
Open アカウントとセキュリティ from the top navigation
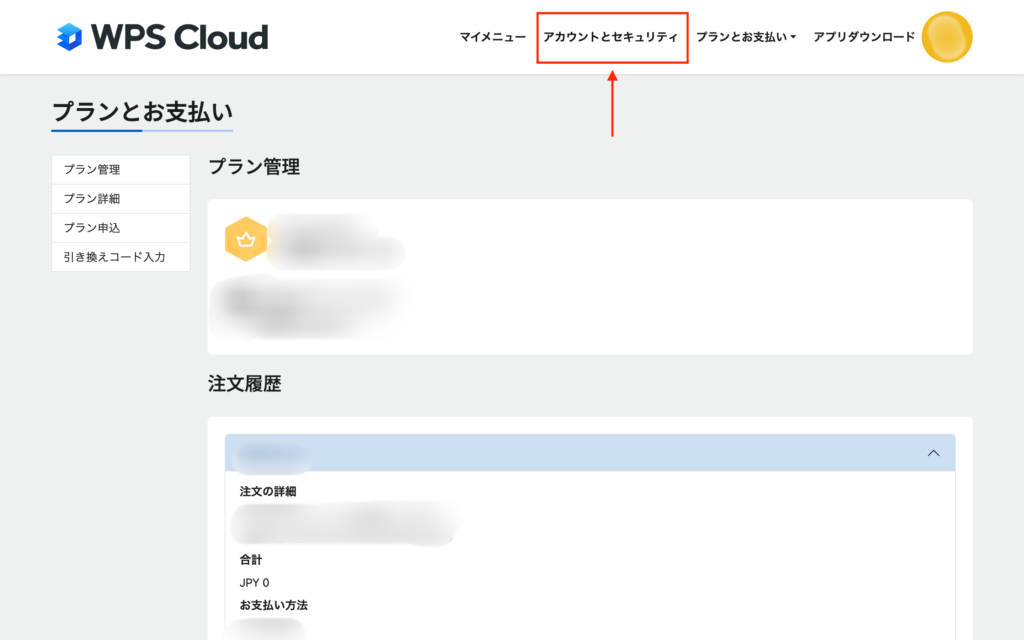pos(612,37)
